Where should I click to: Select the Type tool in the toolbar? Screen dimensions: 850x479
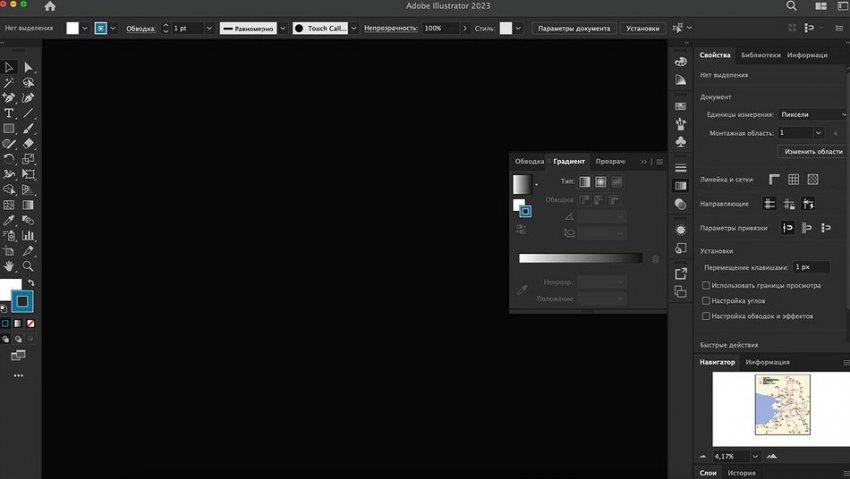pyautogui.click(x=9, y=113)
